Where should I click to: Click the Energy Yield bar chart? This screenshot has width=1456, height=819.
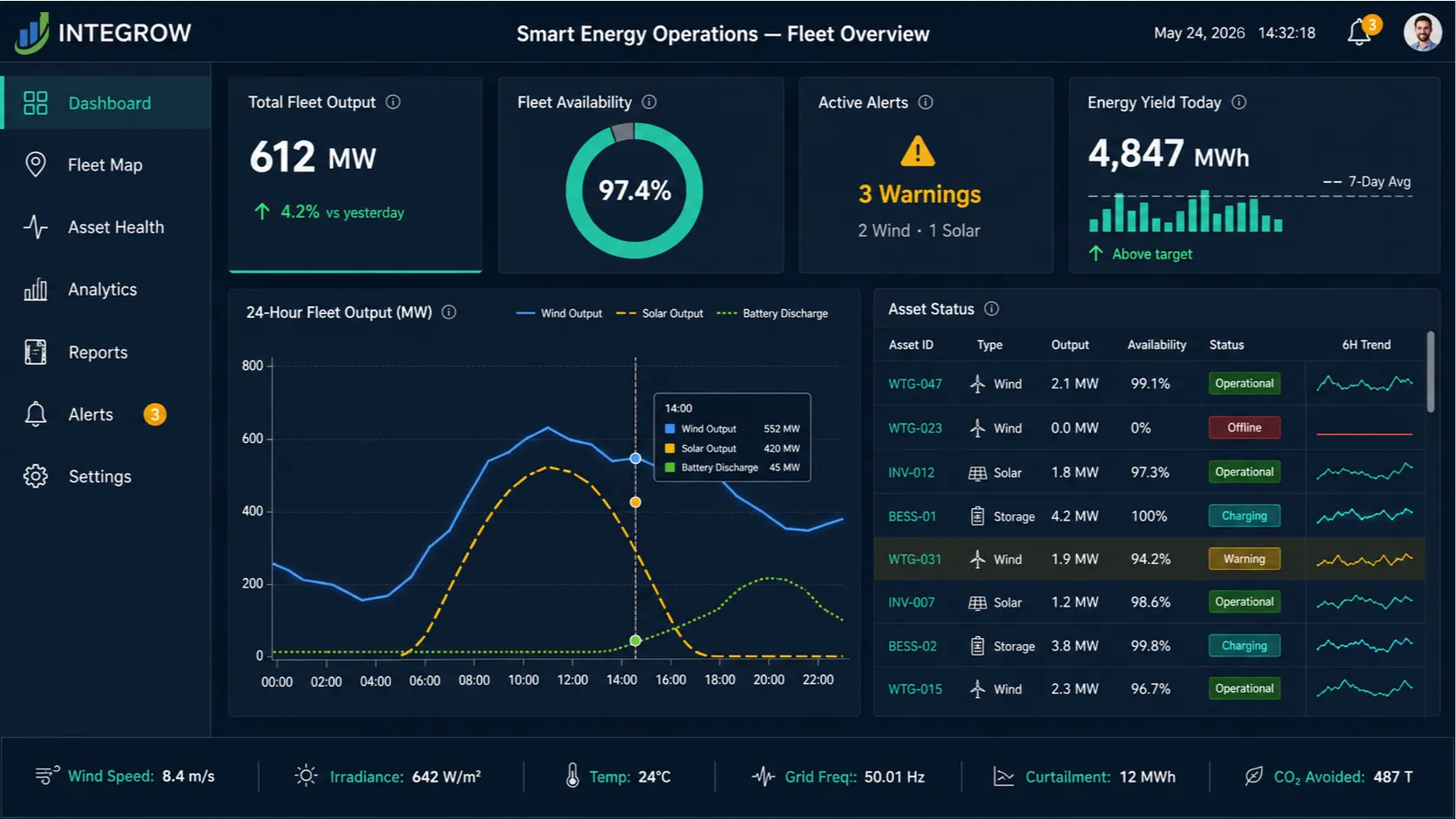pyautogui.click(x=1185, y=211)
